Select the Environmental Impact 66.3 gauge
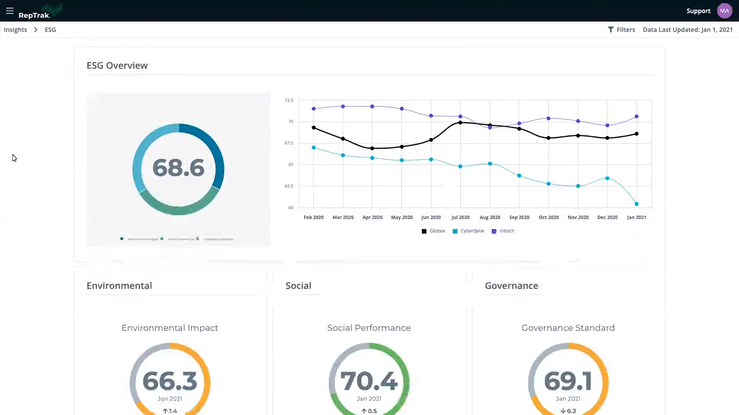 point(170,379)
